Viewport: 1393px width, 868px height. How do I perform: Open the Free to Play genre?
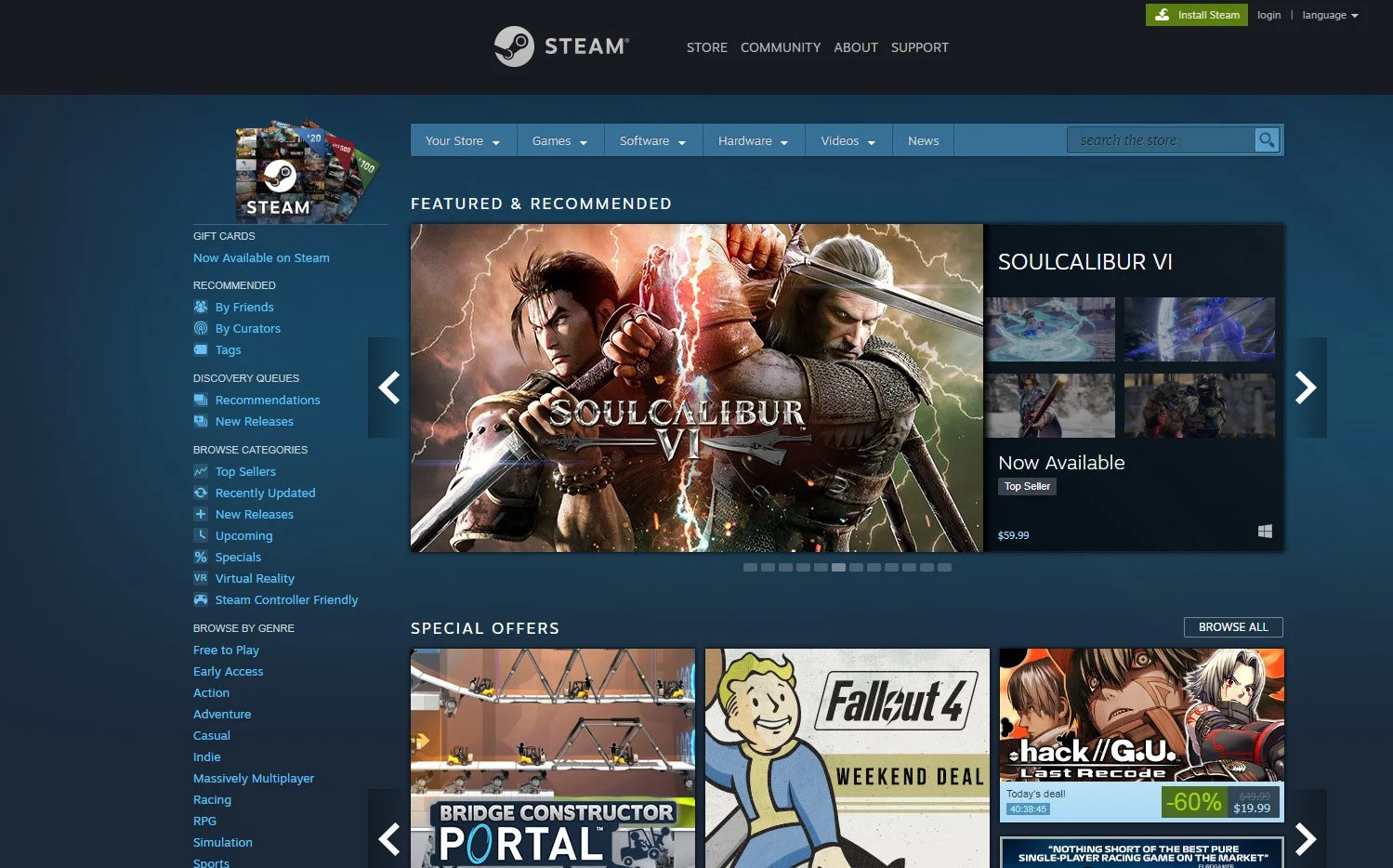tap(226, 650)
